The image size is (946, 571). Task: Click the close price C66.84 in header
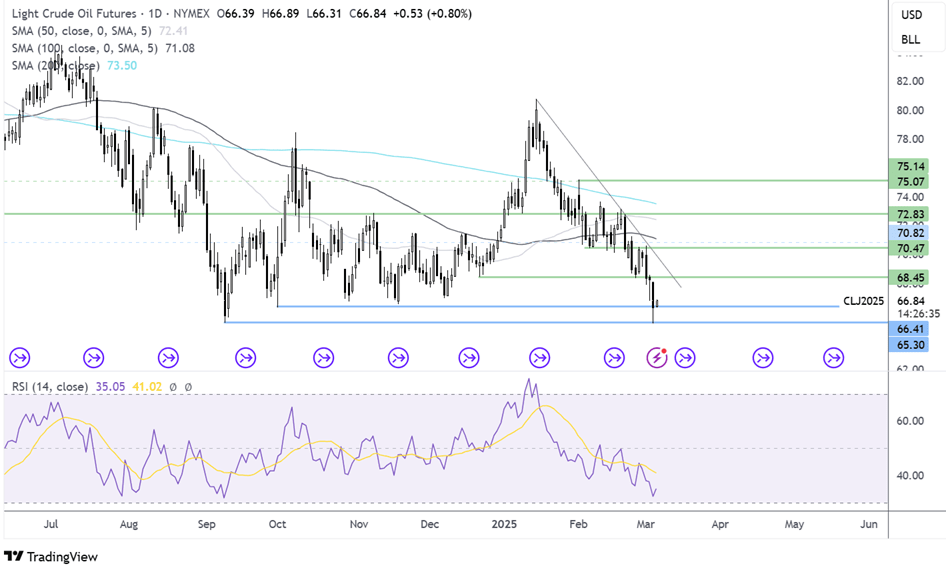[x=367, y=13]
